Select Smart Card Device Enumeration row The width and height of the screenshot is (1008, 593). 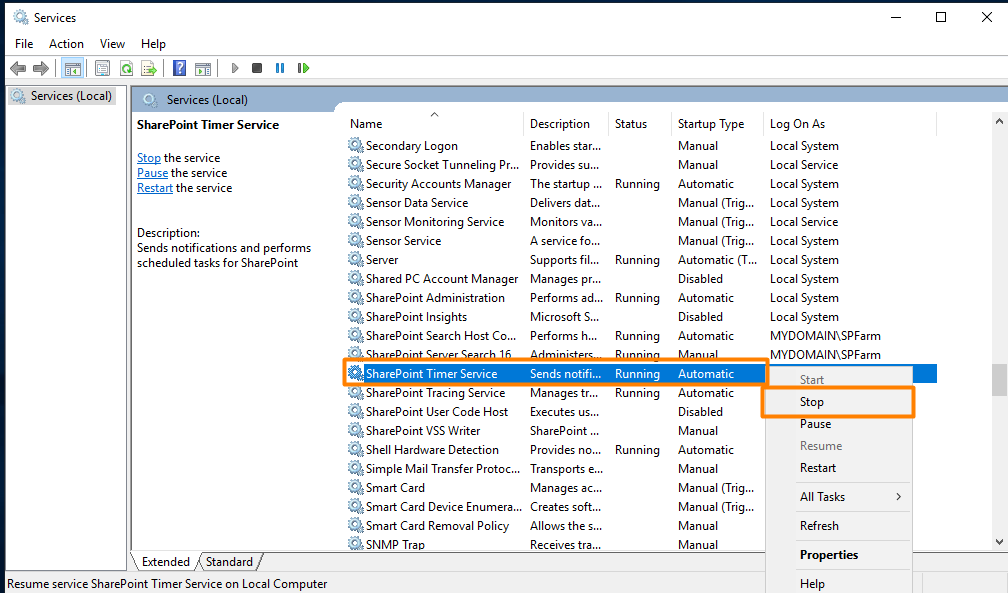click(x=555, y=506)
